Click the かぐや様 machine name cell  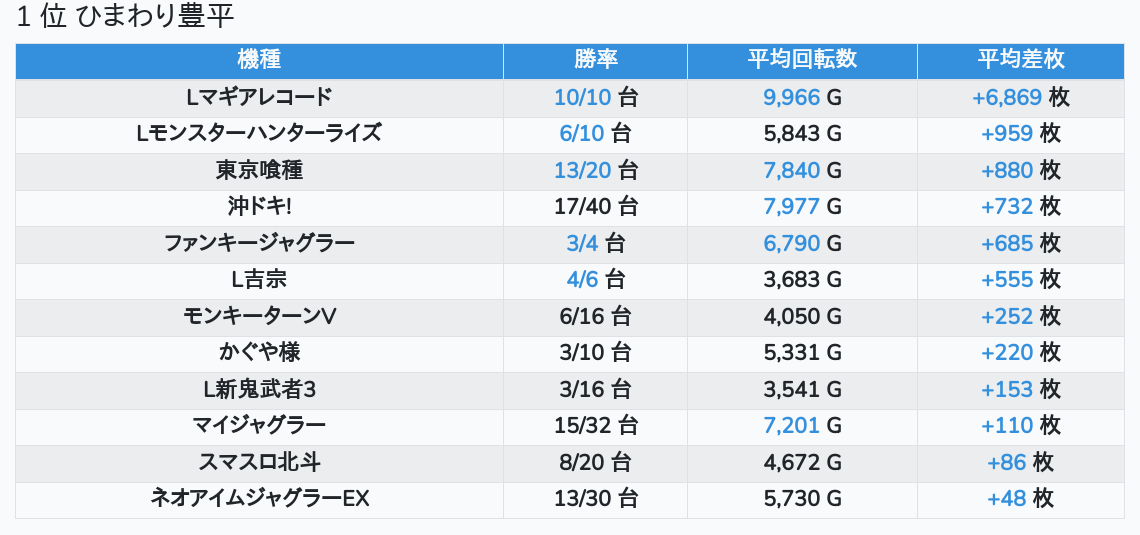pos(259,352)
